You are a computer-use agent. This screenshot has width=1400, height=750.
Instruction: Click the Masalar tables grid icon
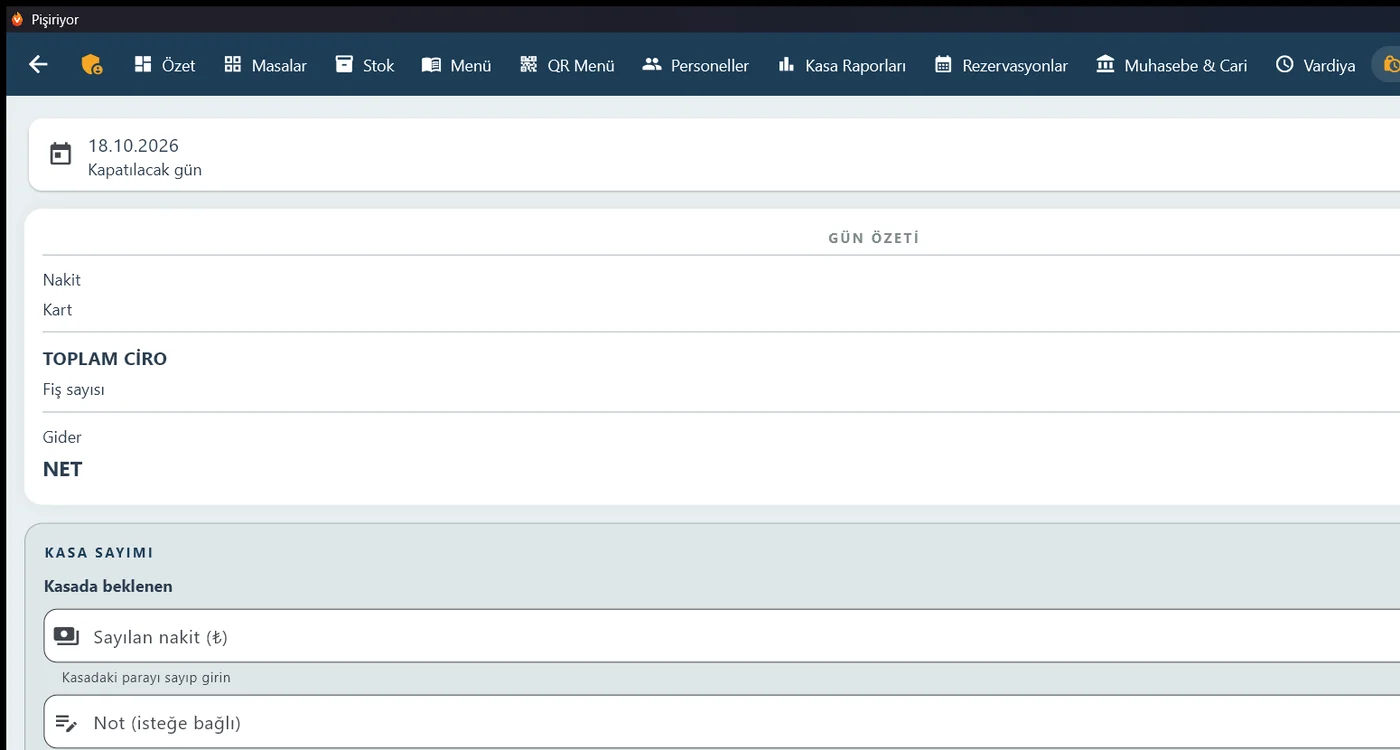click(232, 65)
